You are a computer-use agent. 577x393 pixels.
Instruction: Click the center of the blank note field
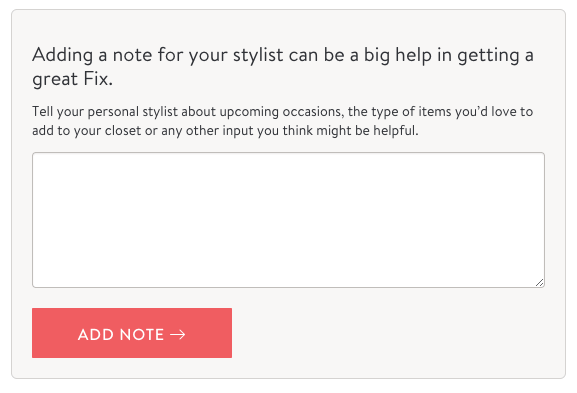click(x=288, y=220)
